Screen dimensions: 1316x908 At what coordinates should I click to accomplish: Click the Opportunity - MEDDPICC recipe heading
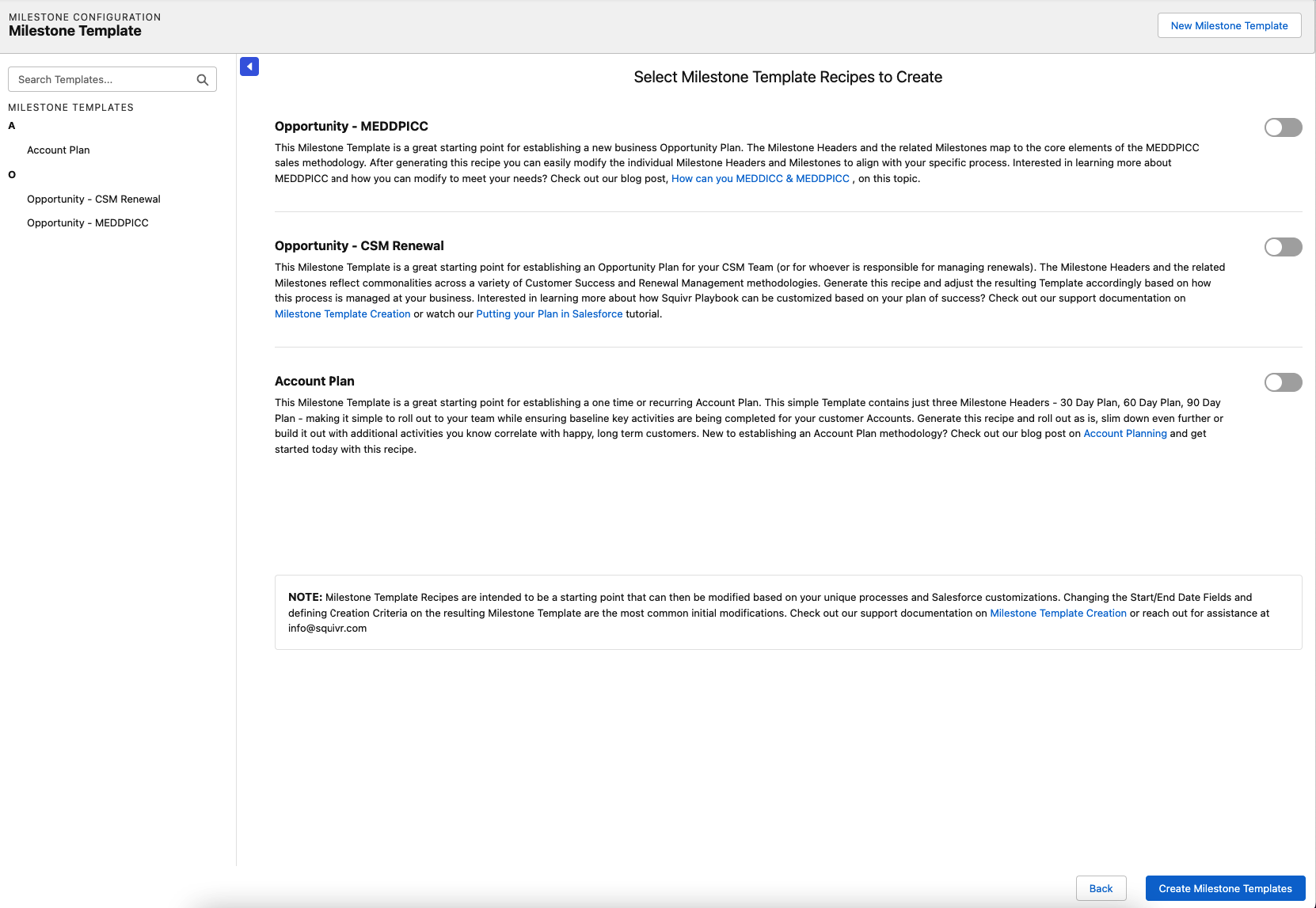tap(352, 126)
